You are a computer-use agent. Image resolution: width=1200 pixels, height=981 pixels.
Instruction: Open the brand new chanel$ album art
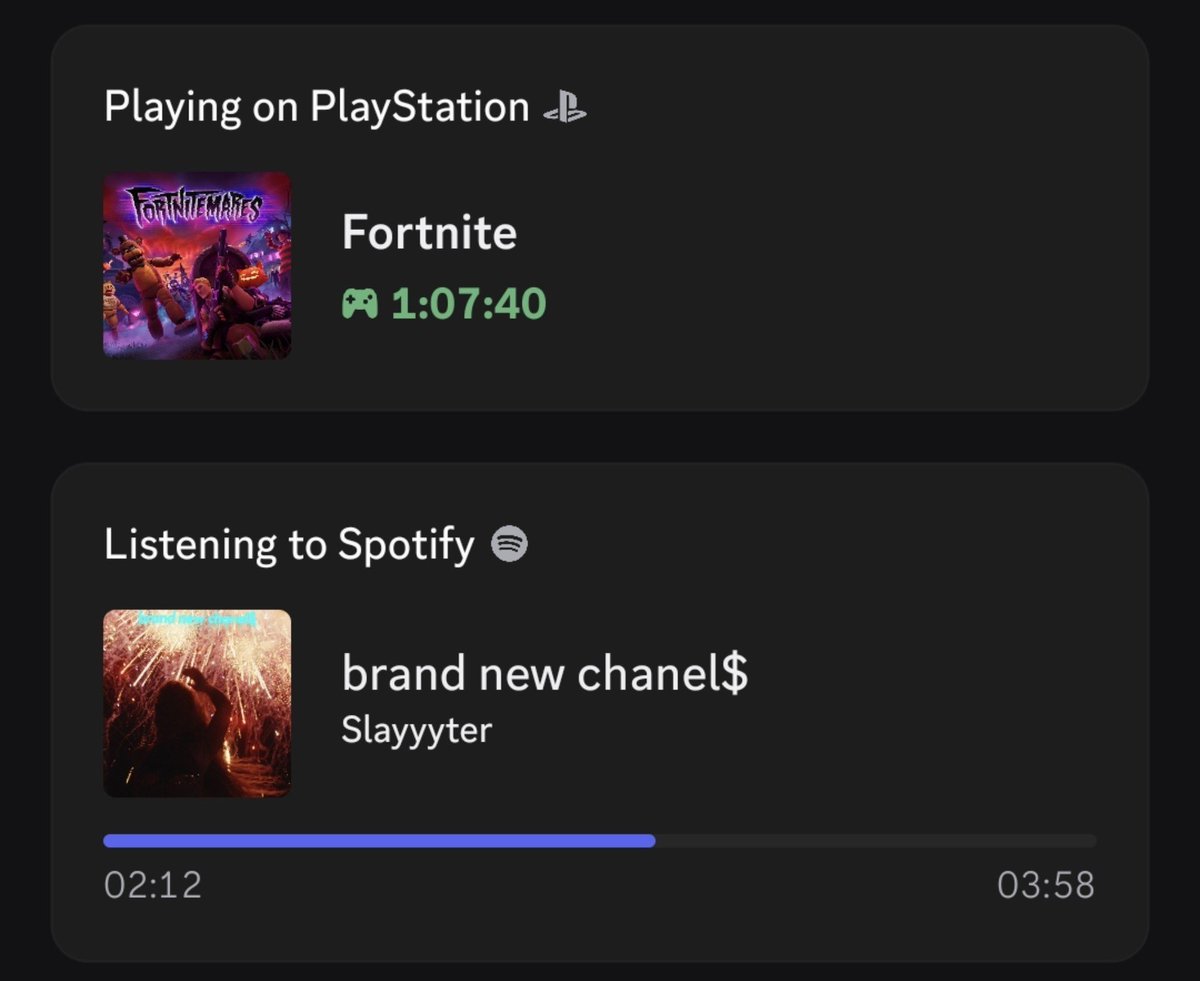197,704
